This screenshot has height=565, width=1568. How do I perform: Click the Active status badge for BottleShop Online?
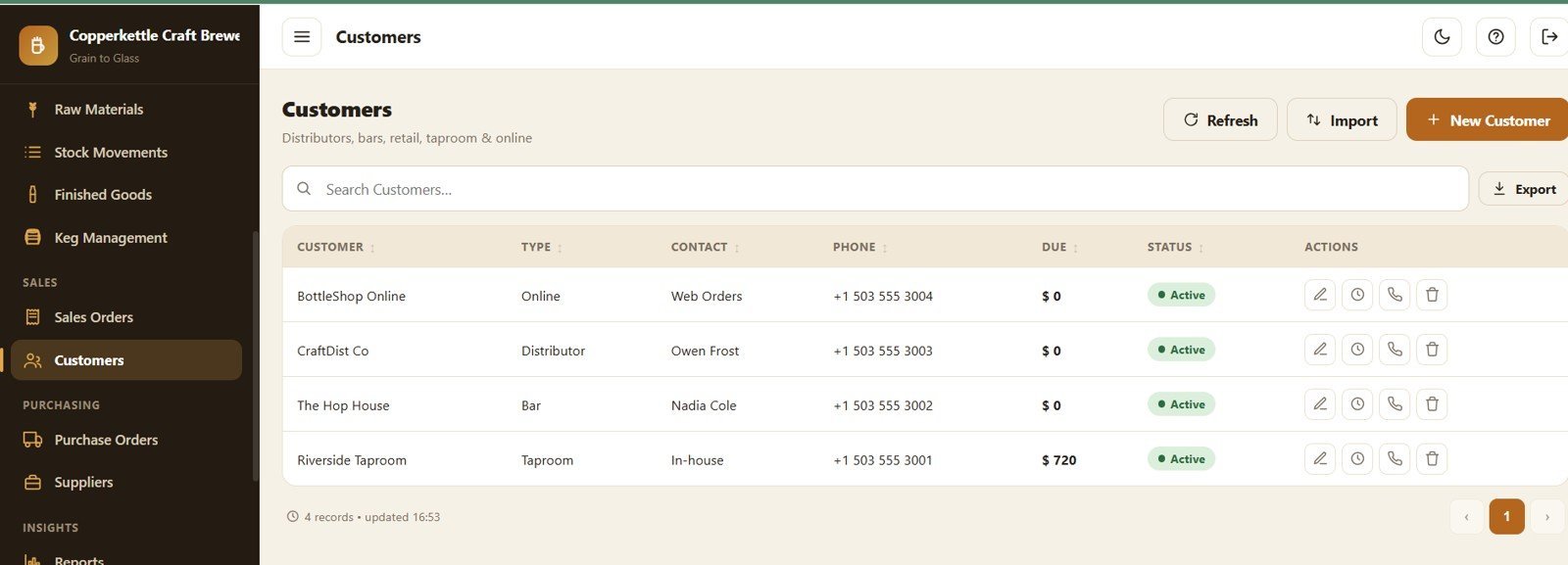coord(1181,295)
